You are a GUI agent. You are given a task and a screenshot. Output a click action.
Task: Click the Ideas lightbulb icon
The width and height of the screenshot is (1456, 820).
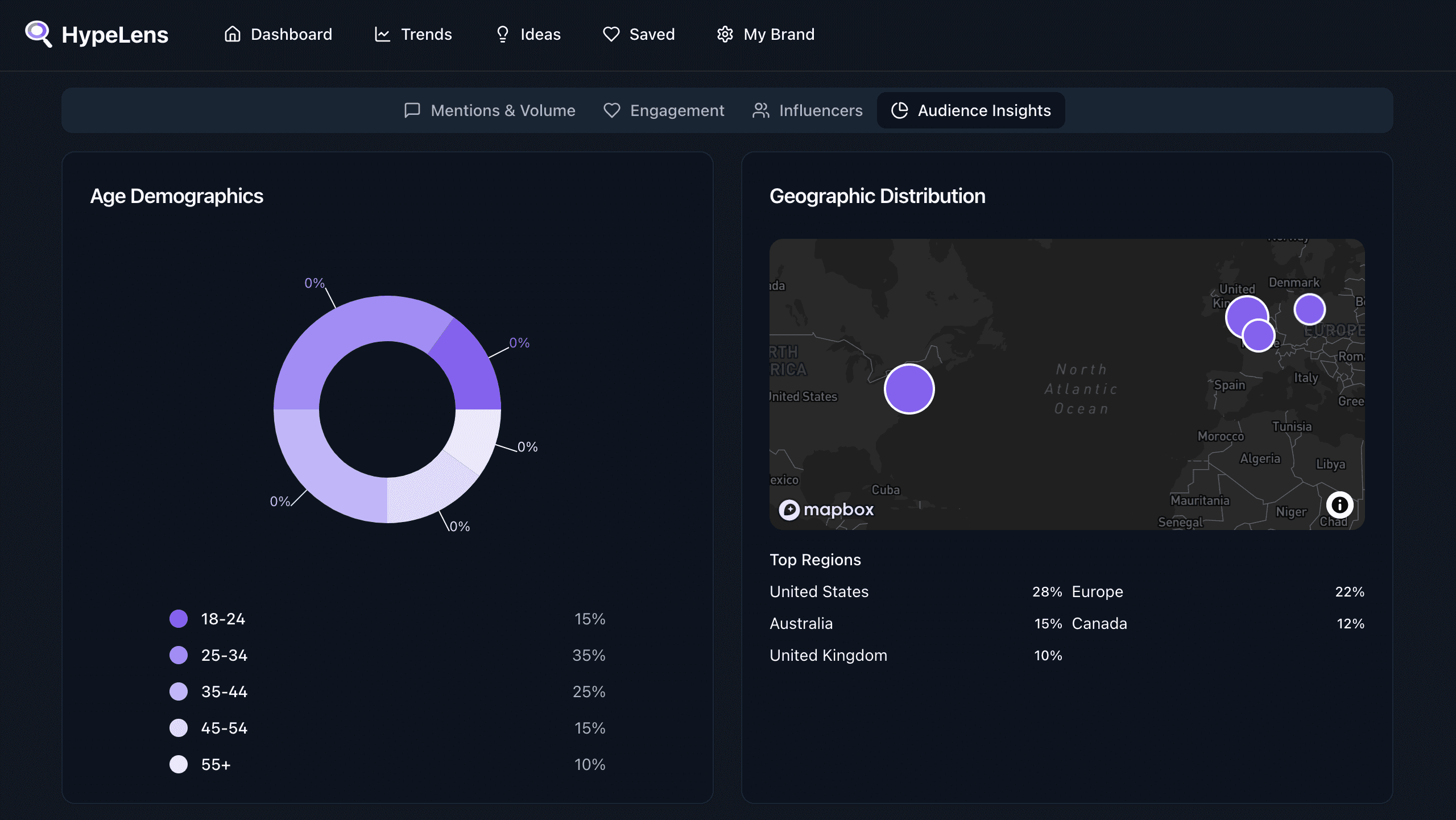click(503, 34)
